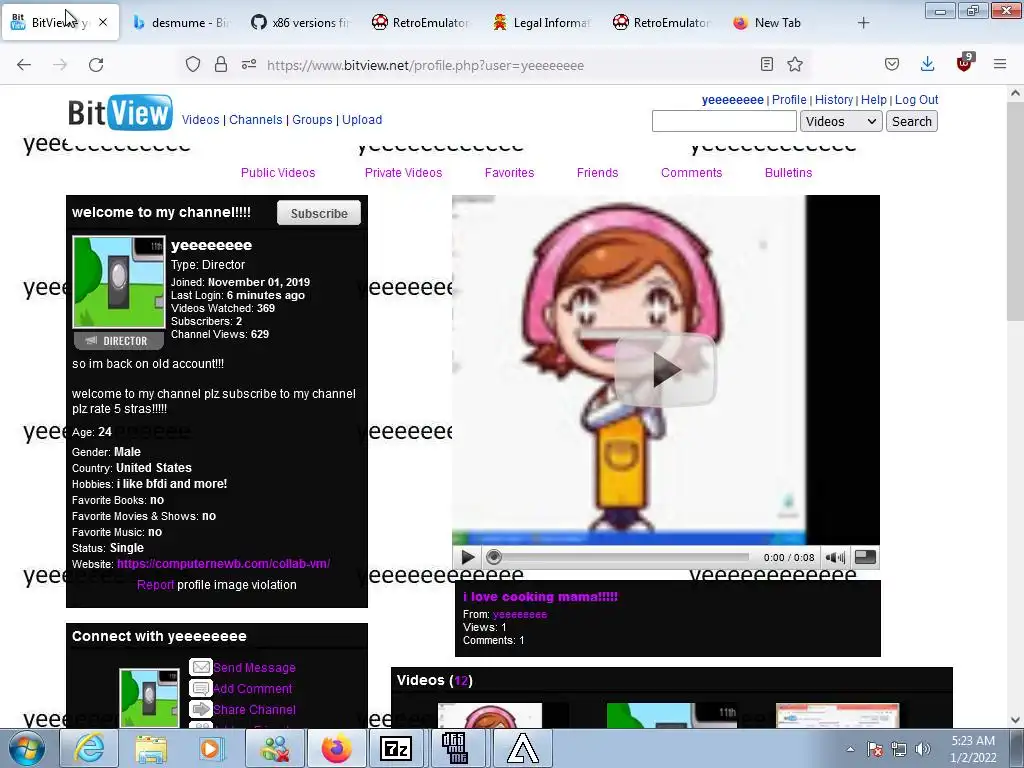Show hidden system tray icons
This screenshot has width=1024, height=768.
(850, 749)
